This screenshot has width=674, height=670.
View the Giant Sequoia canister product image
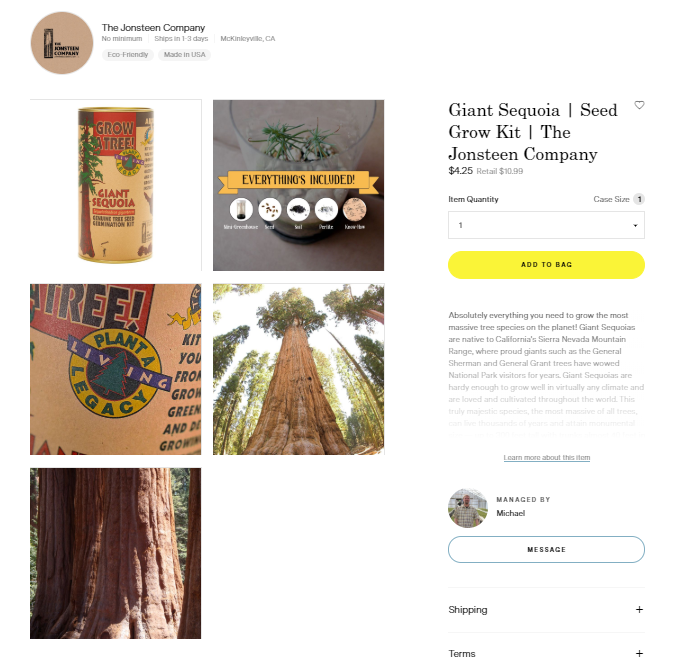[116, 185]
